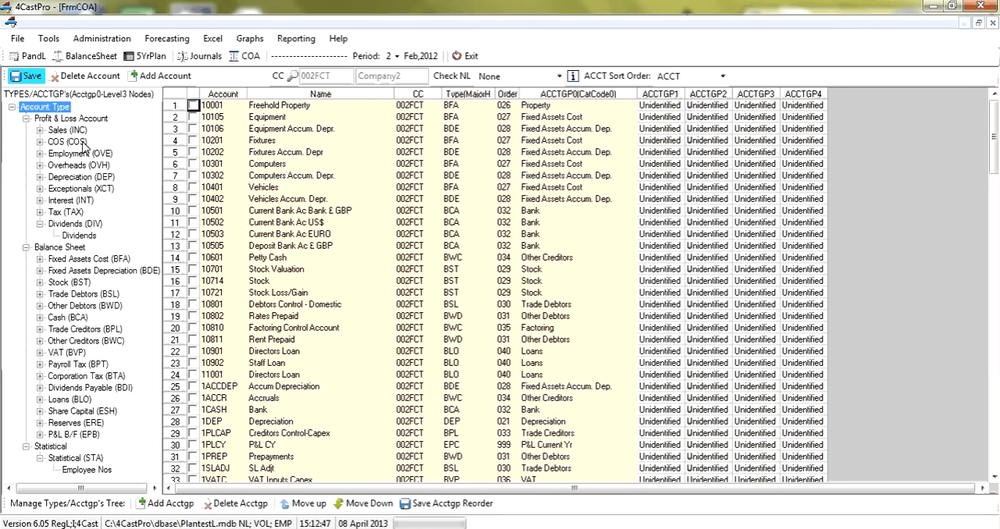Viewport: 1000px width, 529px height.
Task: Tick checkbox for account 10105 Equipment
Action: point(193,117)
